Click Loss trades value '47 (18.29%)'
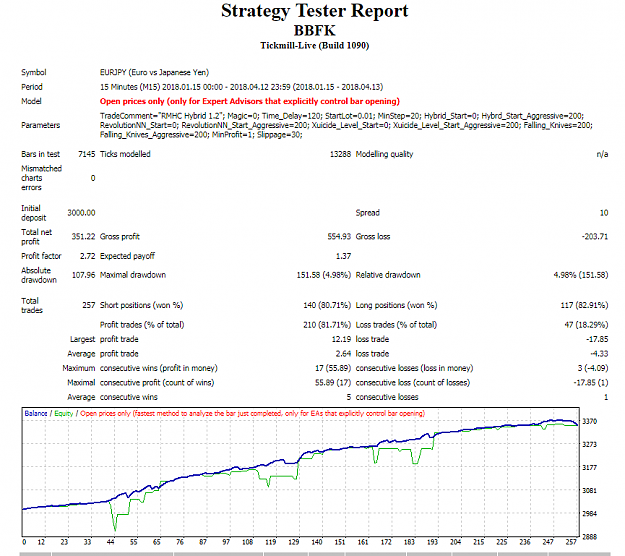The image size is (625, 556). coord(586,325)
